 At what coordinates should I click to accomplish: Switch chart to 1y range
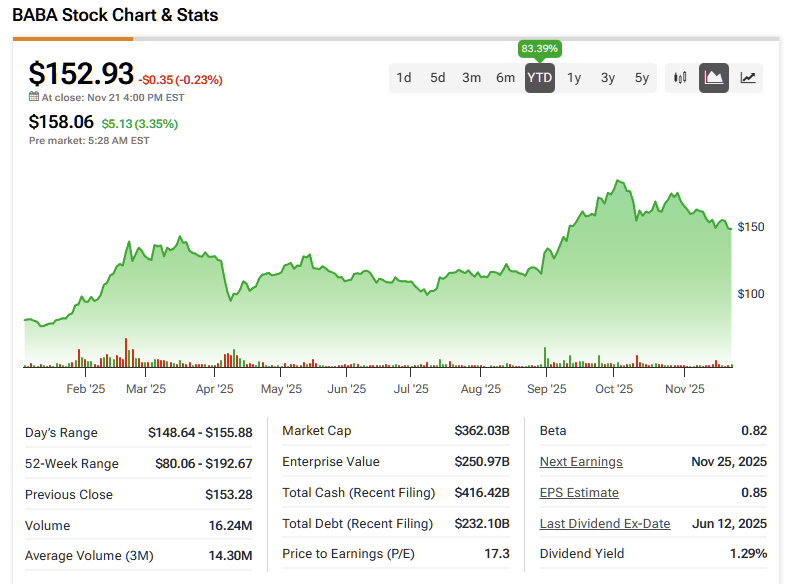pos(574,78)
